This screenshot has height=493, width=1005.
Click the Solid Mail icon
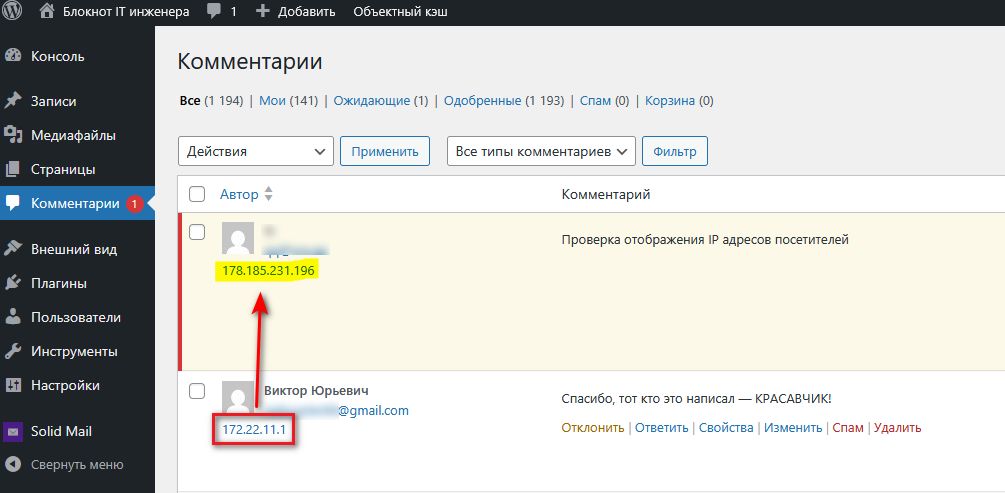click(13, 432)
